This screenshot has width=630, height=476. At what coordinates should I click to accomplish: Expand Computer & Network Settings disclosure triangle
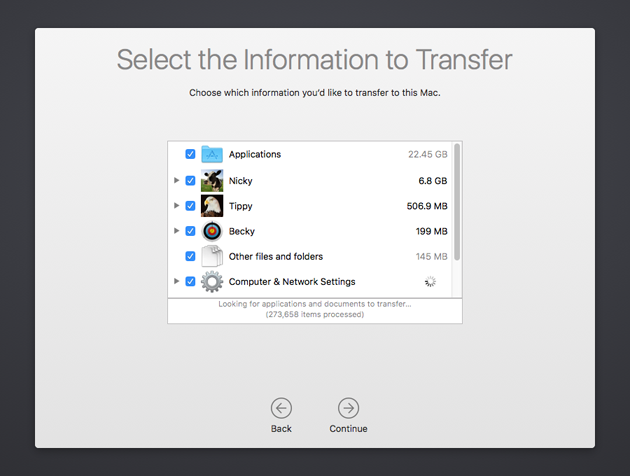pyautogui.click(x=176, y=281)
